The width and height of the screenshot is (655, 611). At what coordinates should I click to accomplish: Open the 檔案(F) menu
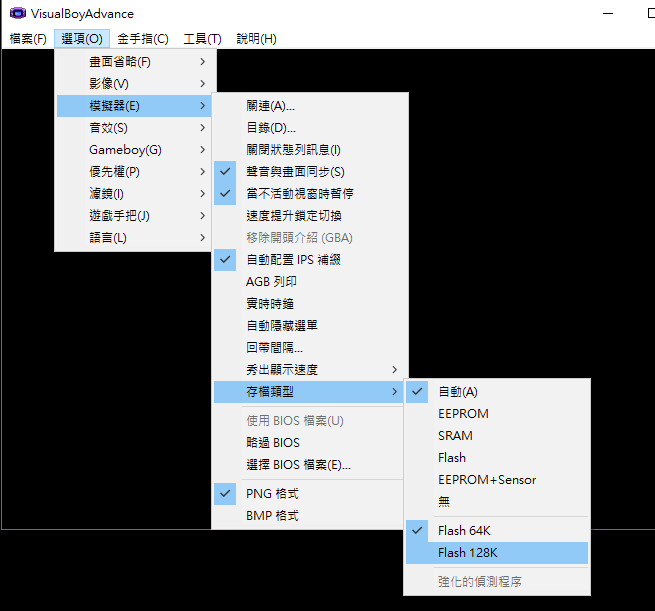tap(28, 39)
